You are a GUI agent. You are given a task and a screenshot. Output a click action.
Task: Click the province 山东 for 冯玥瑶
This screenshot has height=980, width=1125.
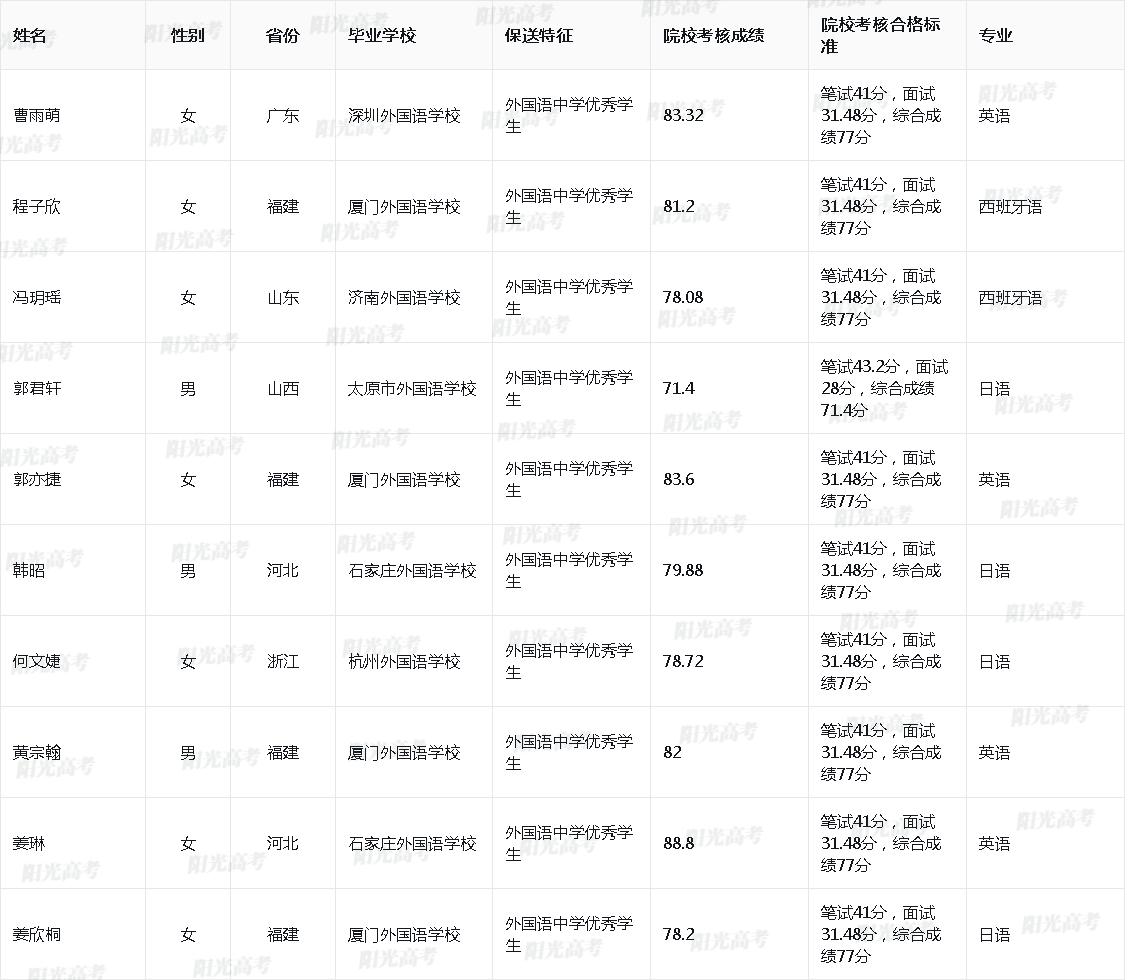[x=283, y=298]
